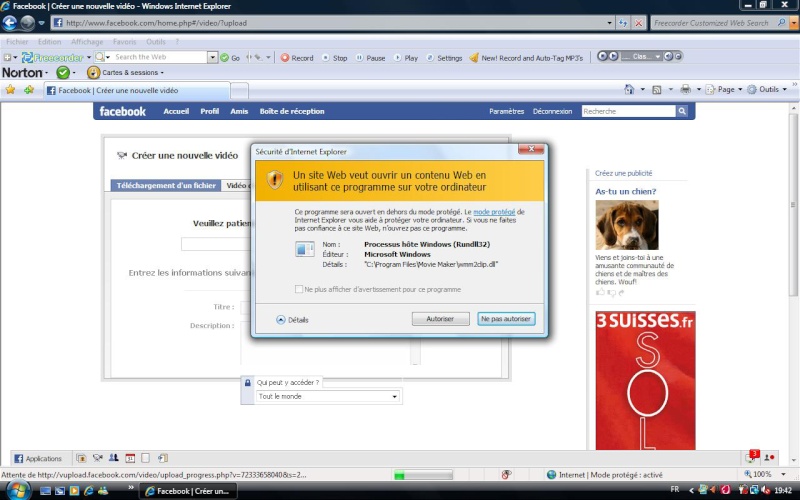800x500 pixels.
Task: Click Add to Favorites star-plus icon
Action: coord(29,90)
